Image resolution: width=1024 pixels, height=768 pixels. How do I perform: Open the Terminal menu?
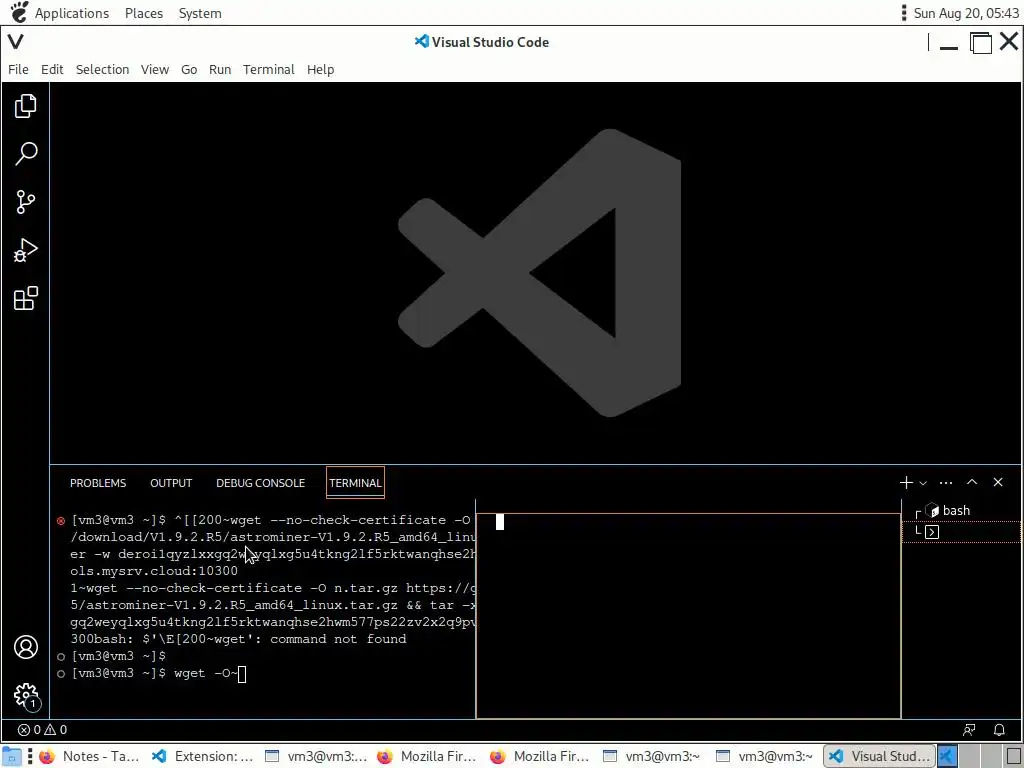click(x=269, y=69)
